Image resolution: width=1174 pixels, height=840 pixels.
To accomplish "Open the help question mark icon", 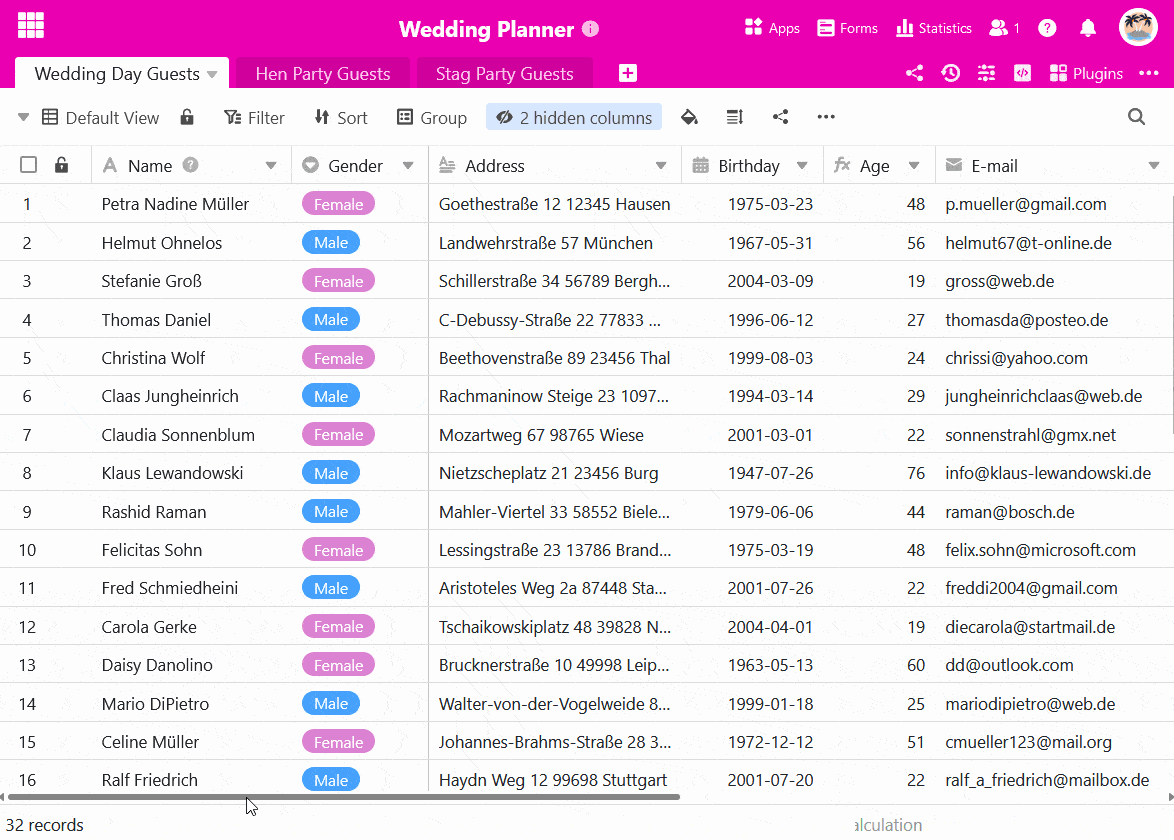I will 1047,28.
